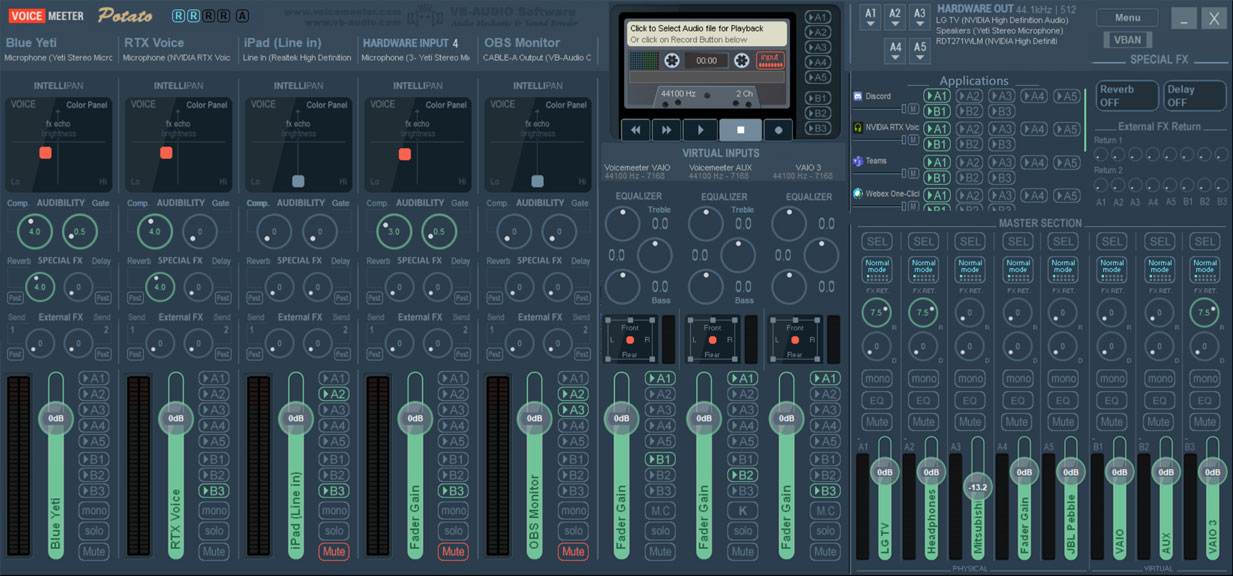
Task: Click the Mitsubishi Normal mode indicator
Action: point(969,270)
